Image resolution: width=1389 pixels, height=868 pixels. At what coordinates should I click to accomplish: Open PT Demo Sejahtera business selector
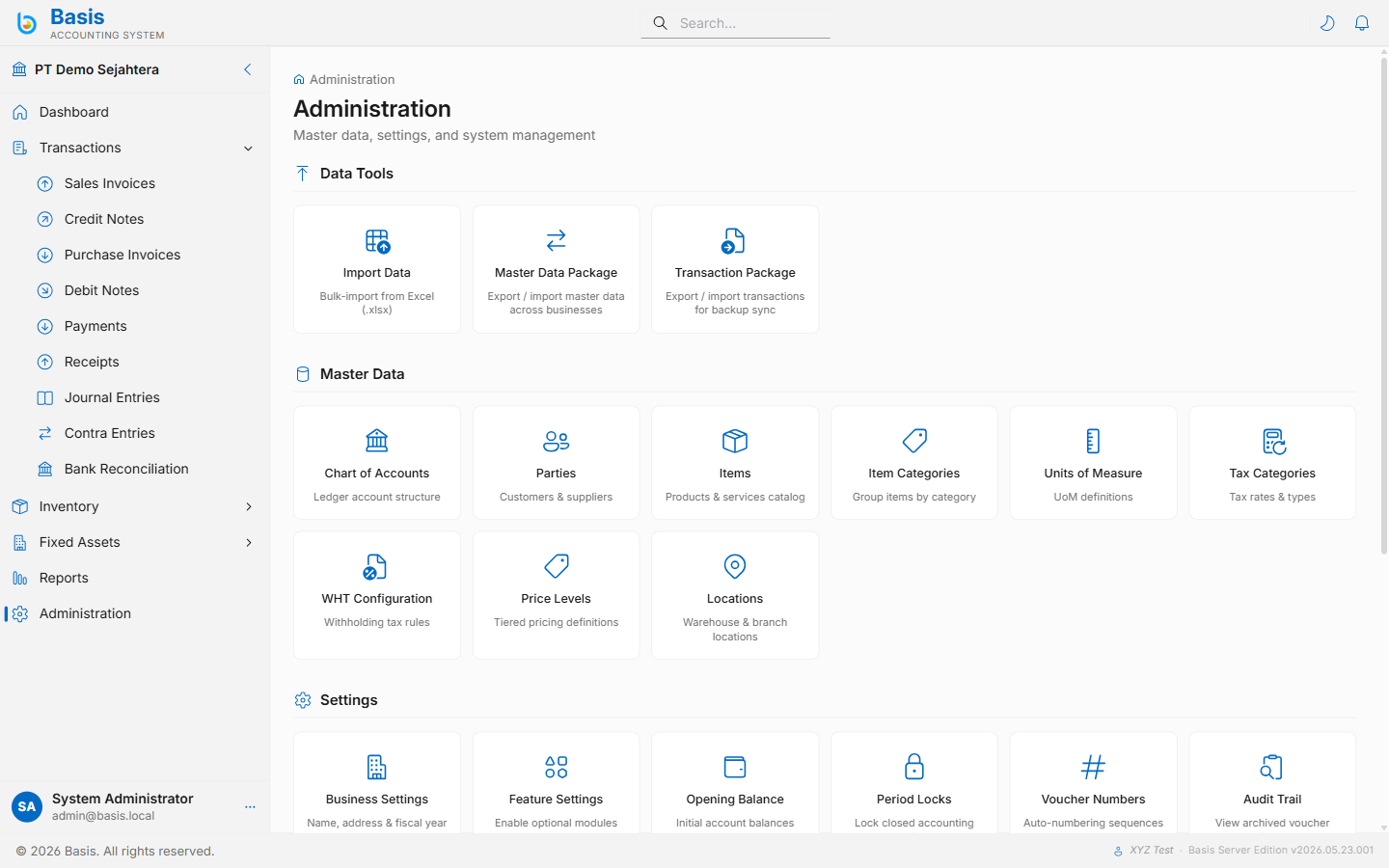pyautogui.click(x=96, y=69)
